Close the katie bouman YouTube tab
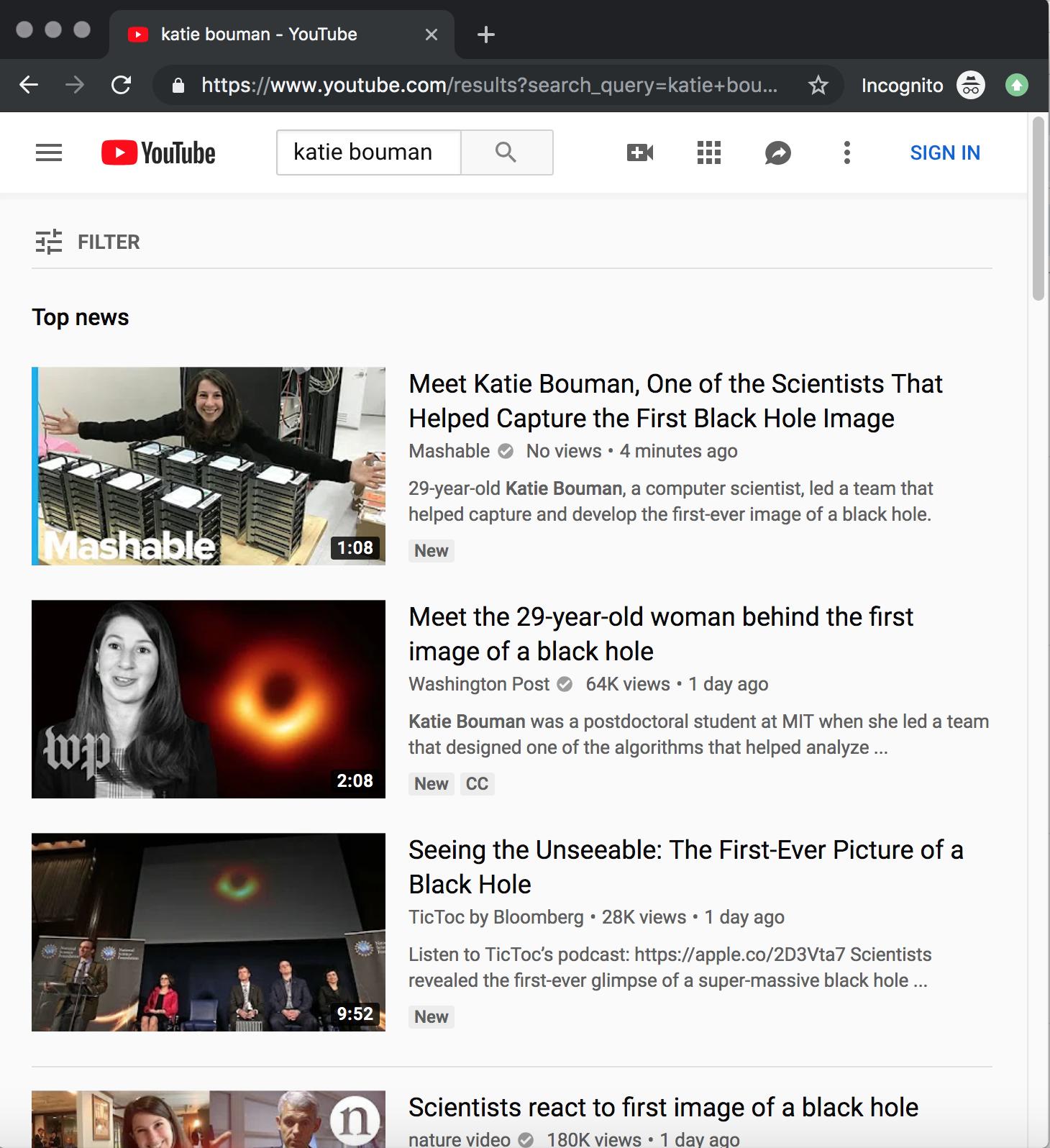Screen dimensions: 1050x1148 click(432, 35)
